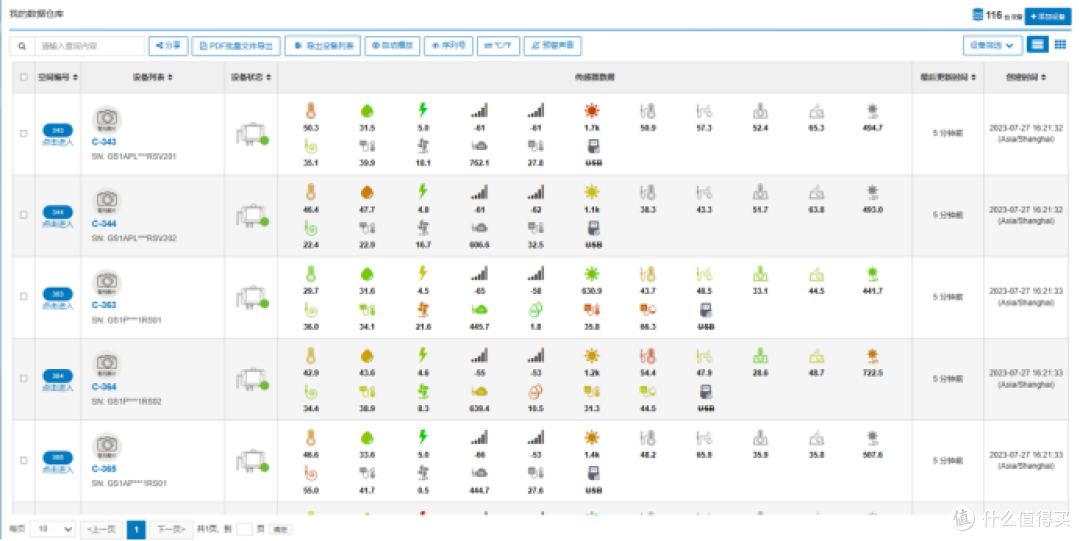Click the thermometer icon in row C-343
Viewport: 1080px width, 541px height.
click(311, 110)
